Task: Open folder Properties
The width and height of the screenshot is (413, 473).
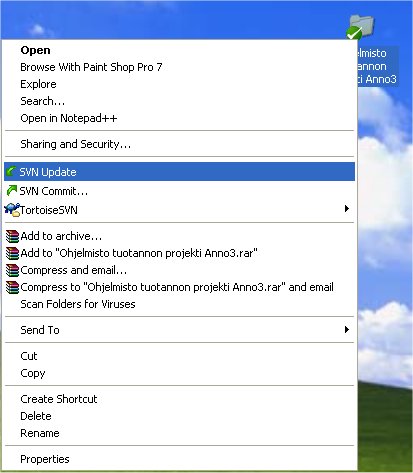Action: (x=179, y=459)
